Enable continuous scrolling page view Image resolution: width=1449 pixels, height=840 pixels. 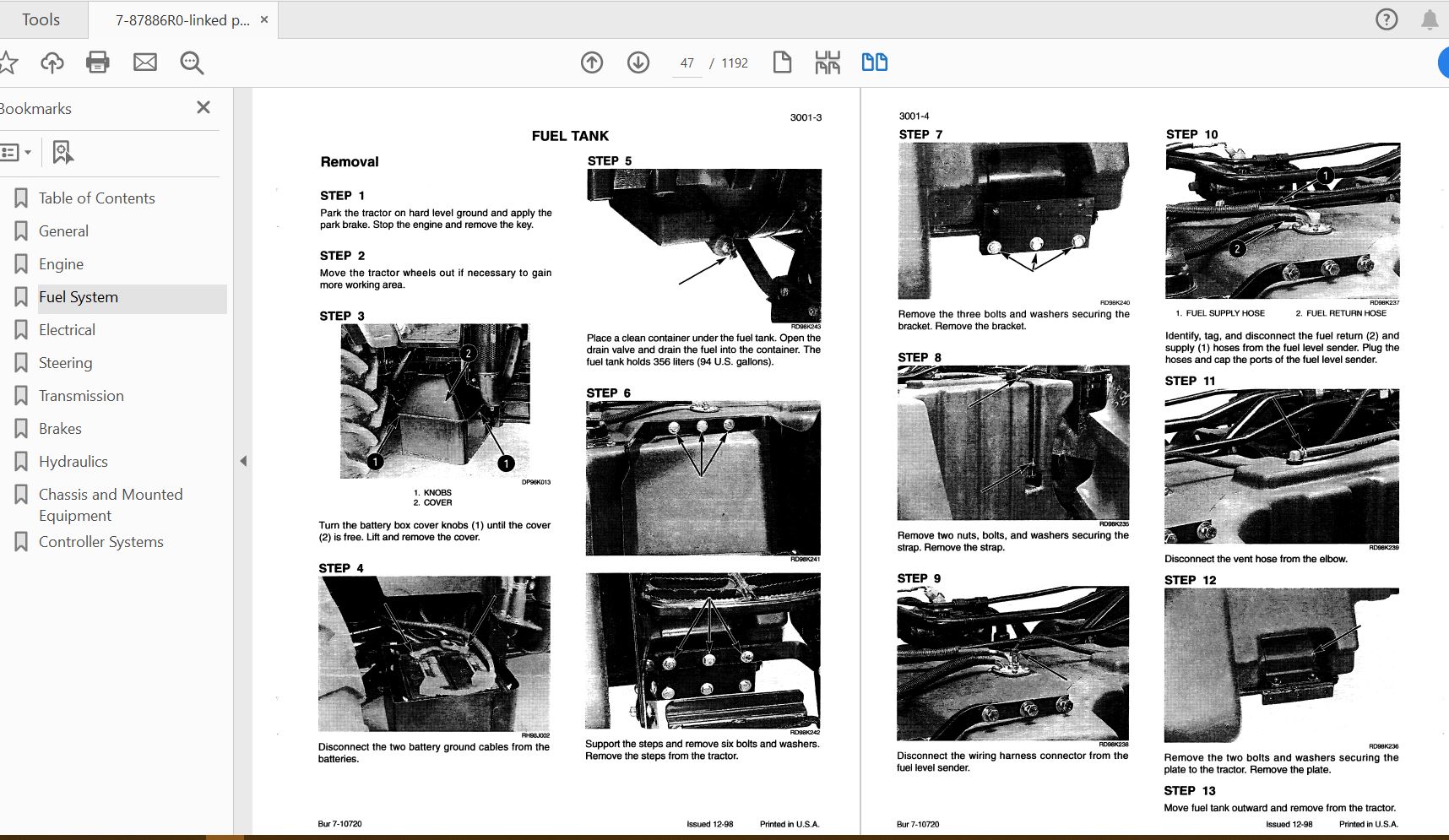[828, 62]
